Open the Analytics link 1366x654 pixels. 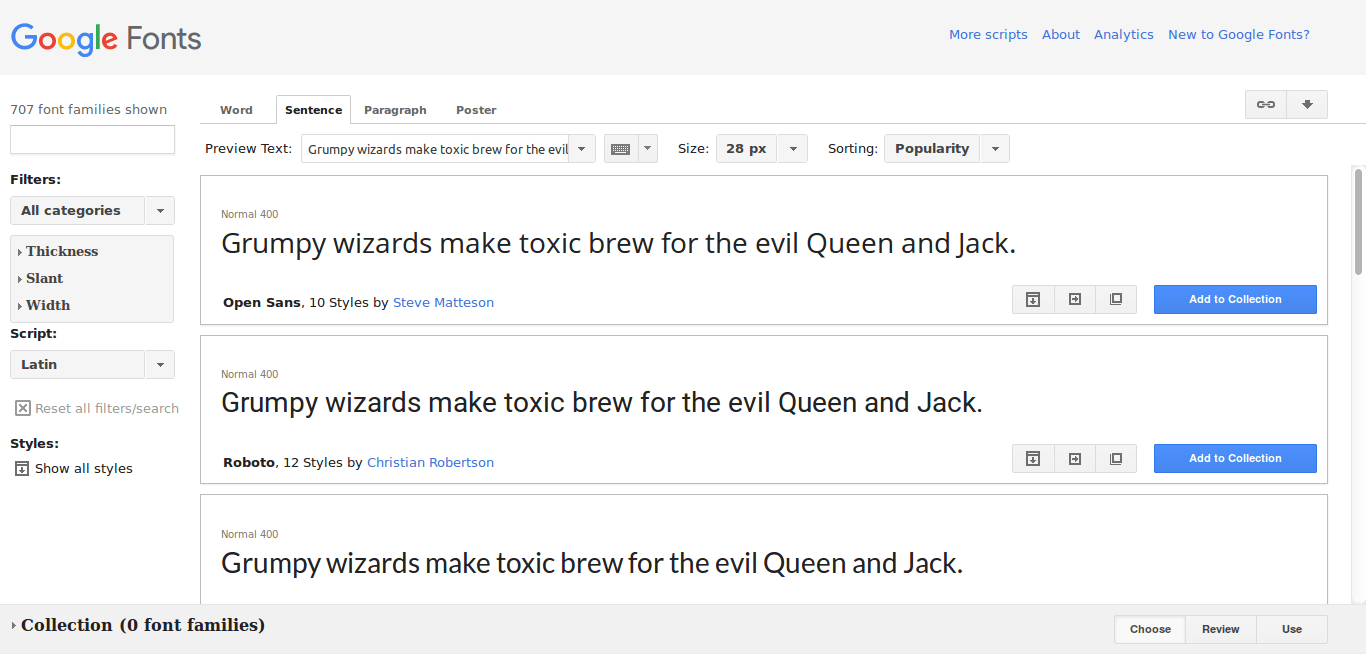point(1124,34)
